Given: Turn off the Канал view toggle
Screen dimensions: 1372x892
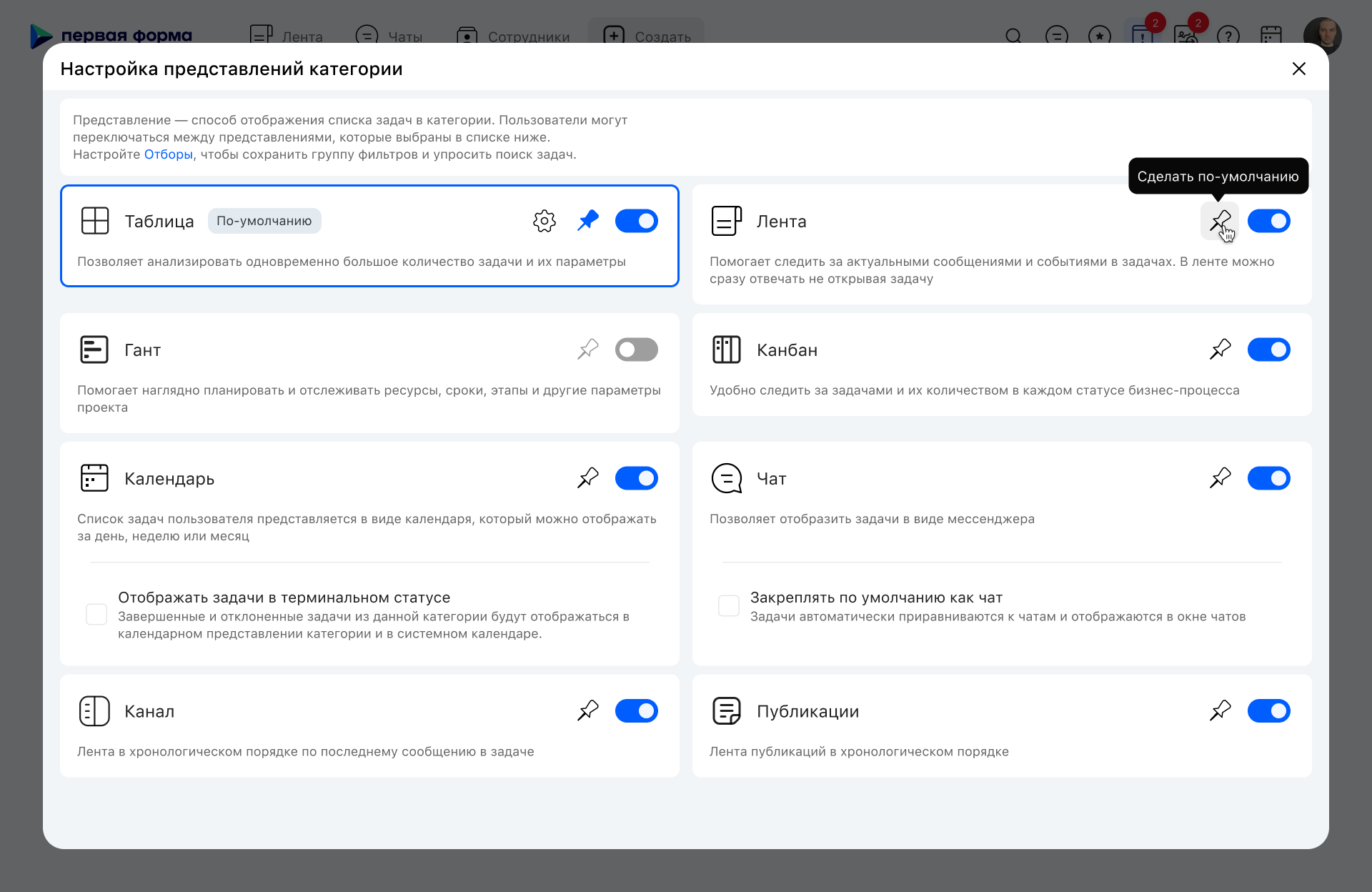Looking at the screenshot, I should tap(636, 711).
